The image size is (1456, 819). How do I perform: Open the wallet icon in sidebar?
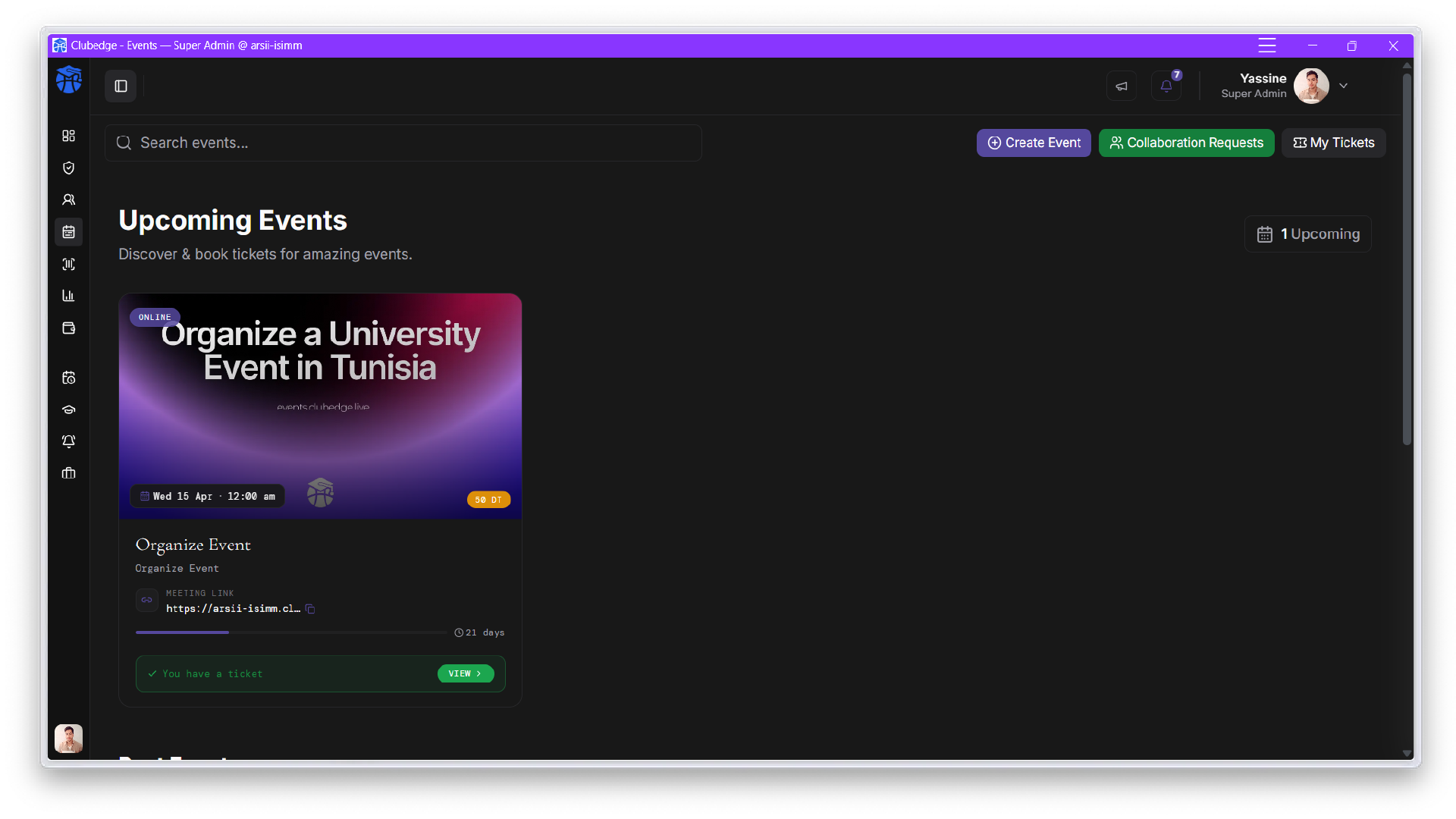[x=69, y=328]
